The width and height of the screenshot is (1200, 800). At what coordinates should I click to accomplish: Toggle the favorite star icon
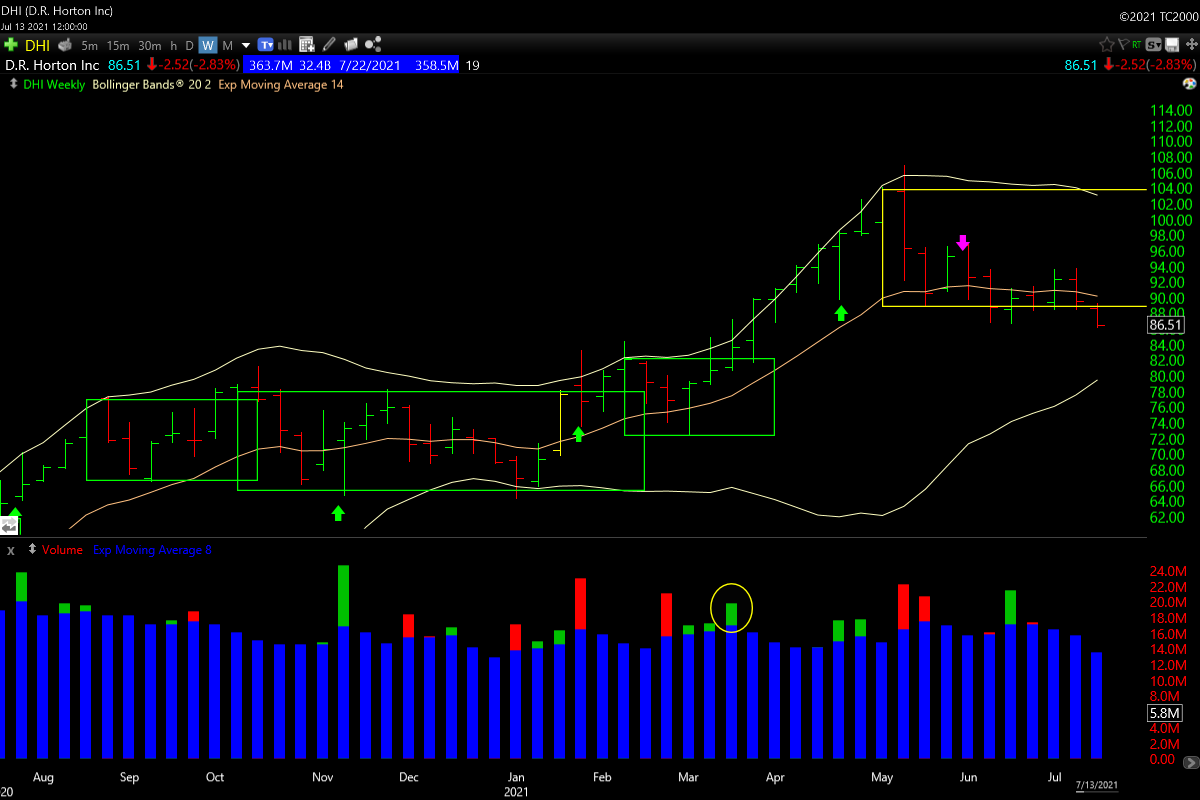1107,44
